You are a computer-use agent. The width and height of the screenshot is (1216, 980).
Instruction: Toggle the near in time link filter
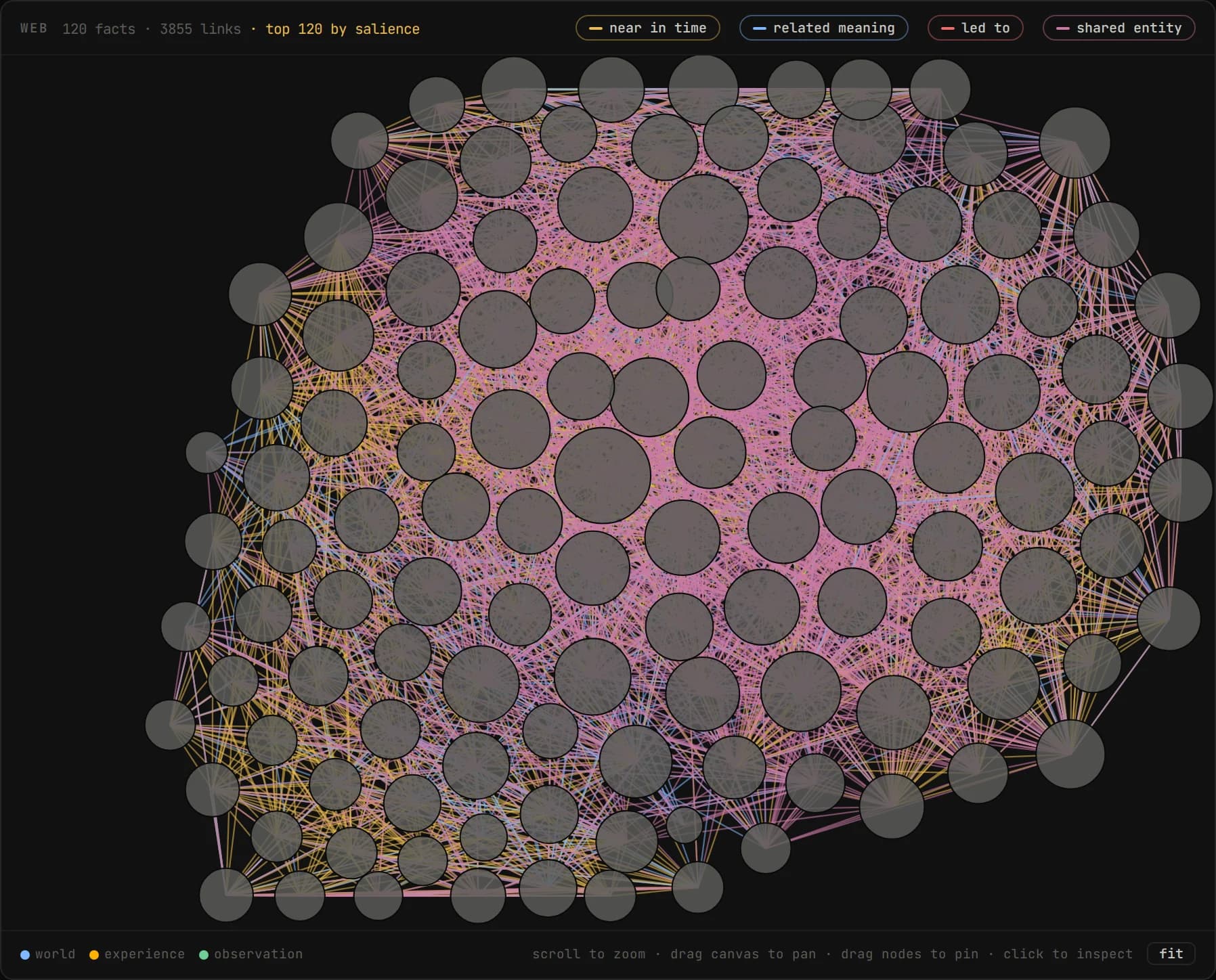coord(647,28)
